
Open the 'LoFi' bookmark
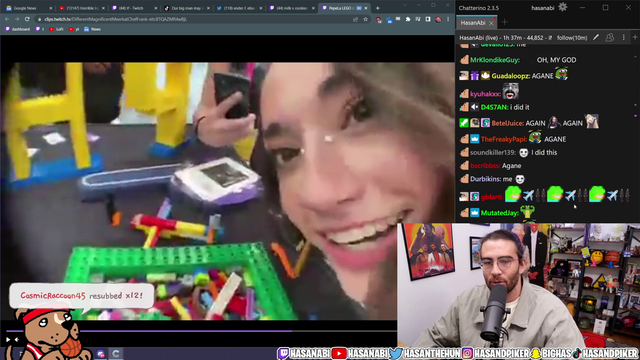[x=56, y=29]
